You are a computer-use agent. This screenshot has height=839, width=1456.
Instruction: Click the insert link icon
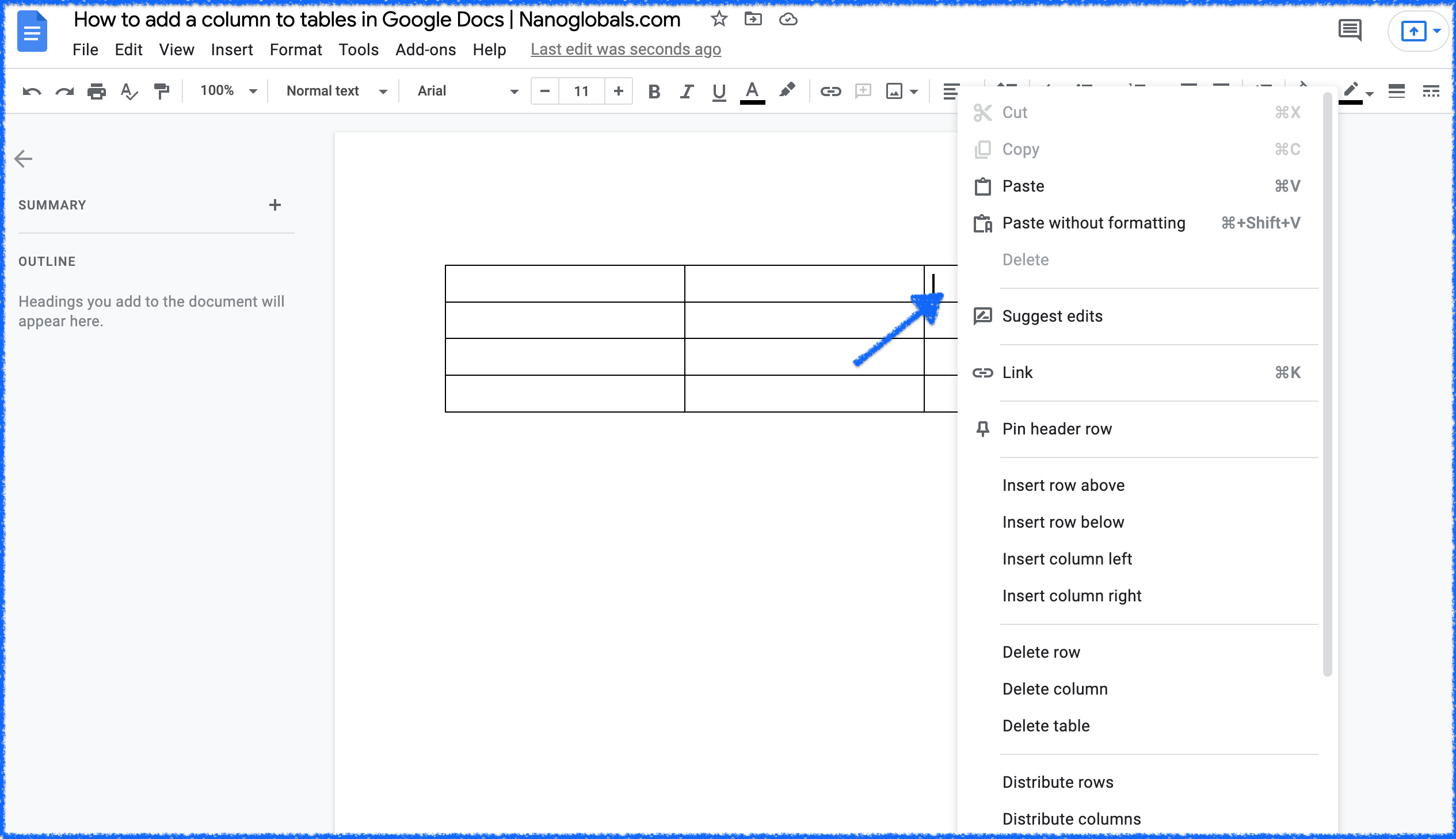(x=831, y=91)
